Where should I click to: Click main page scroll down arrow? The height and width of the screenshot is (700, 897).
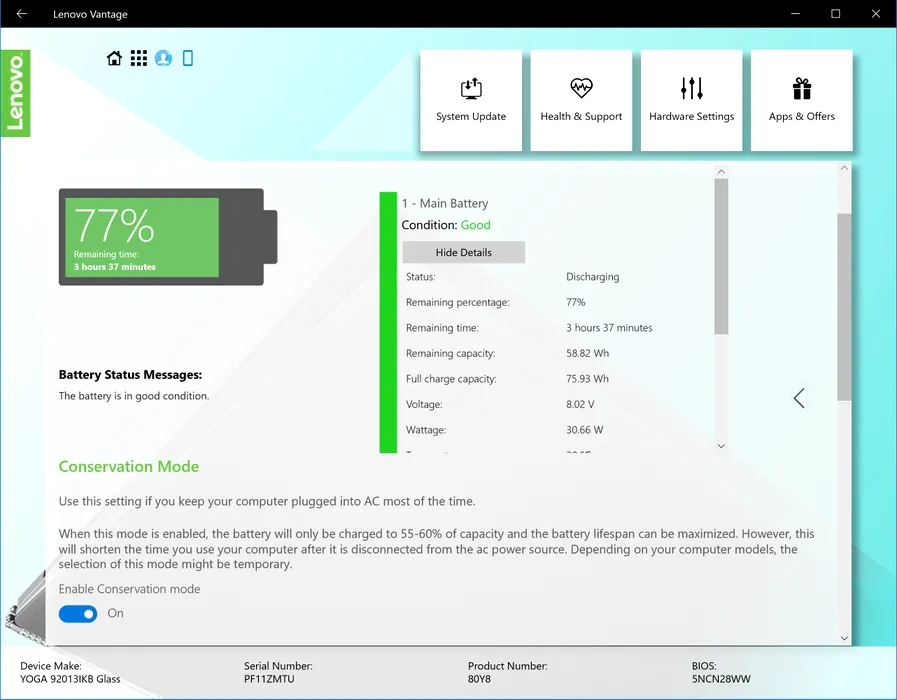coord(844,638)
